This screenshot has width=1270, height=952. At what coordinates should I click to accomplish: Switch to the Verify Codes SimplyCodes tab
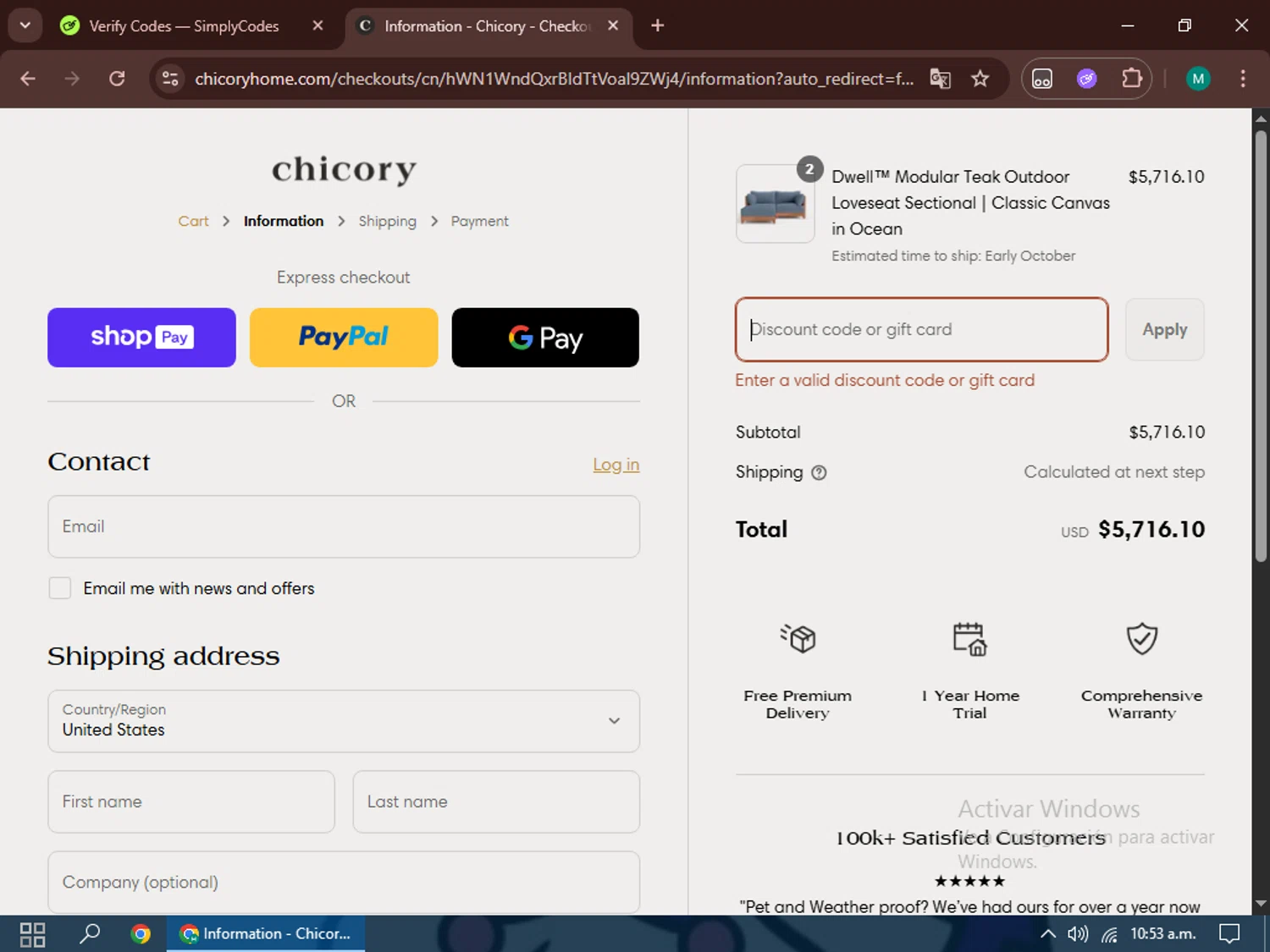click(184, 26)
